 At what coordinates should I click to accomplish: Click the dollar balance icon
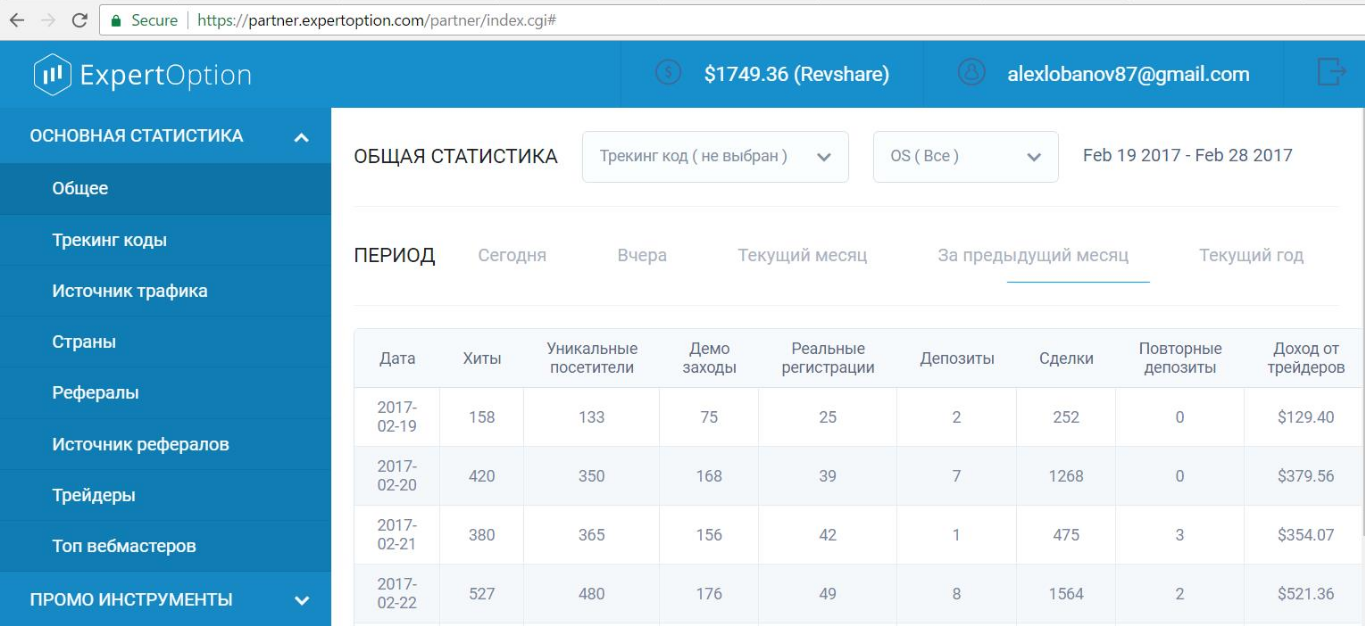668,73
